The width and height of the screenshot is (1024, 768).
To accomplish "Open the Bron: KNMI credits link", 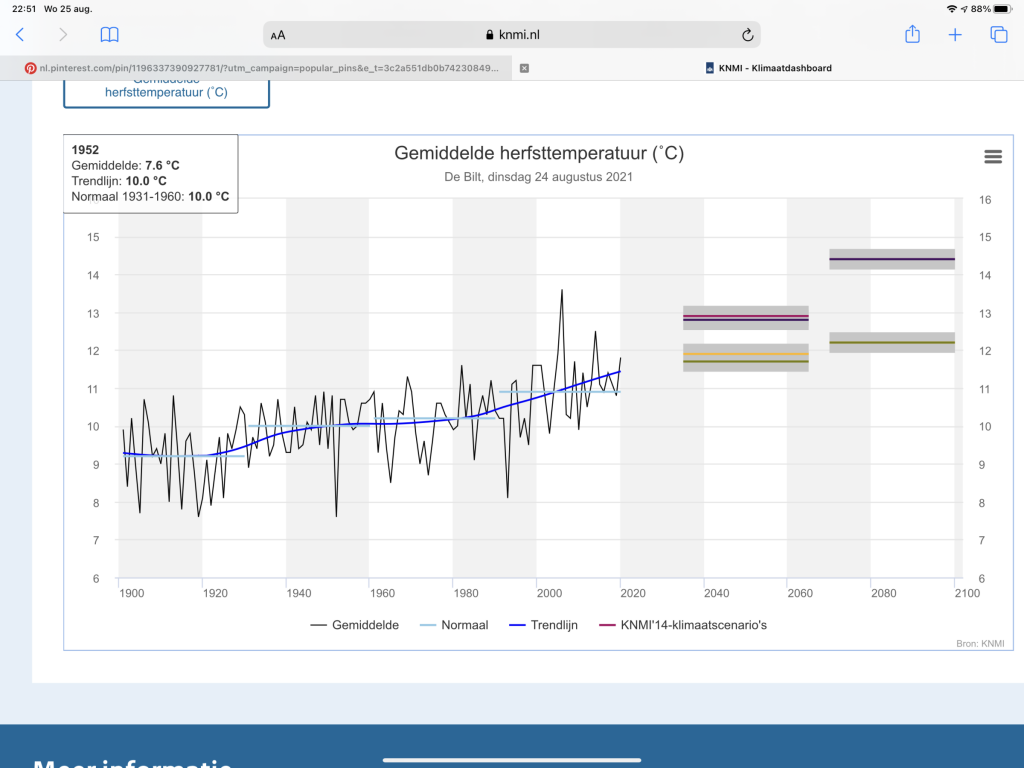I will [980, 643].
